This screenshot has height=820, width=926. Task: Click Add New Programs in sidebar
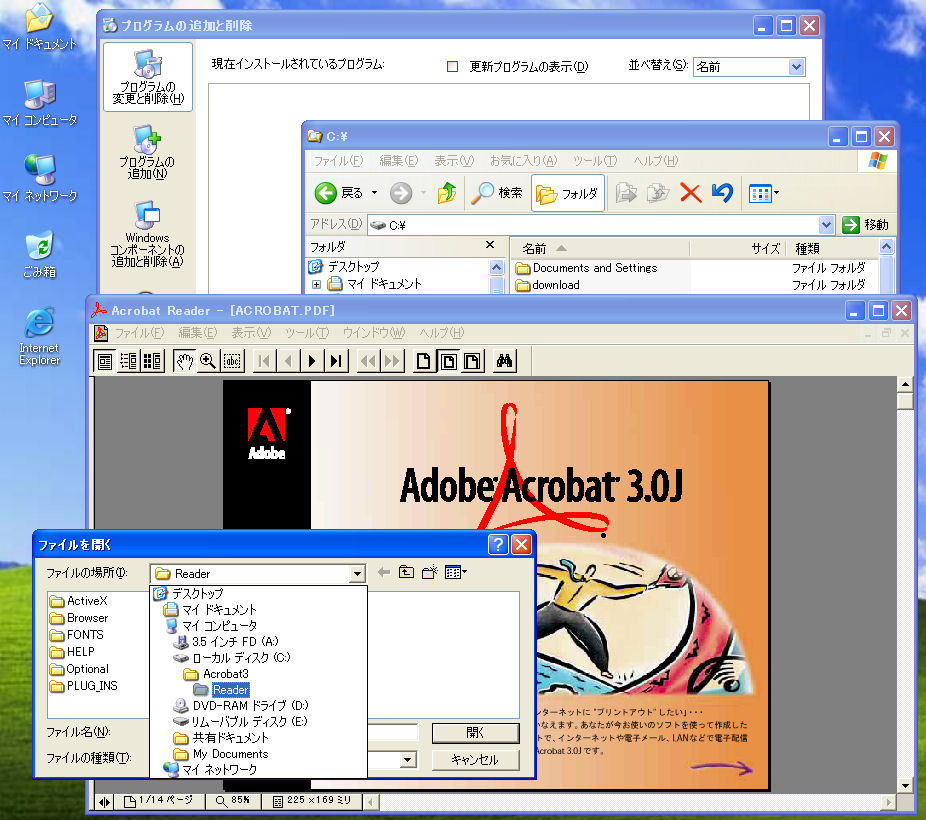147,152
